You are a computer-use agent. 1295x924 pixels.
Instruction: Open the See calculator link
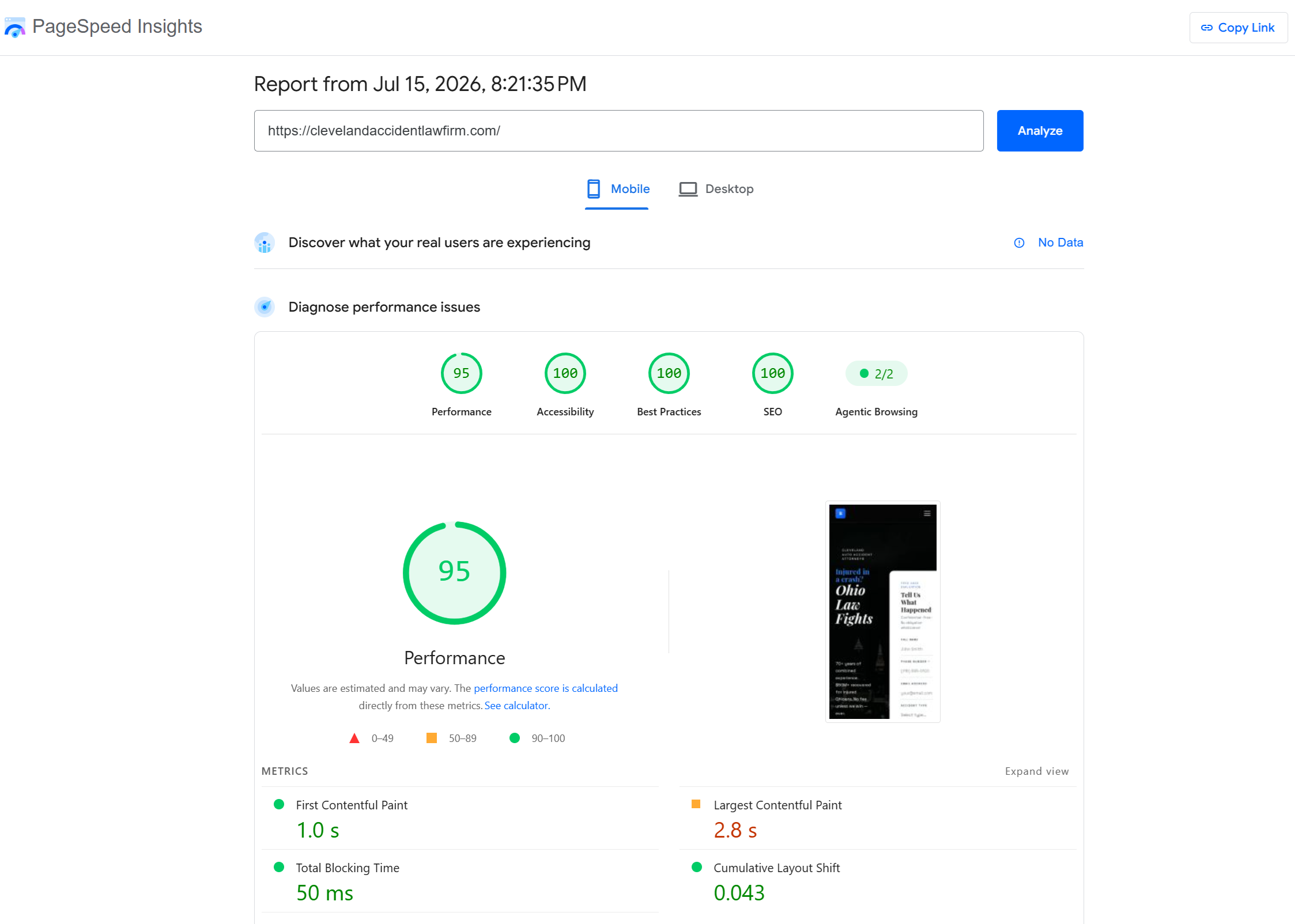pos(517,706)
